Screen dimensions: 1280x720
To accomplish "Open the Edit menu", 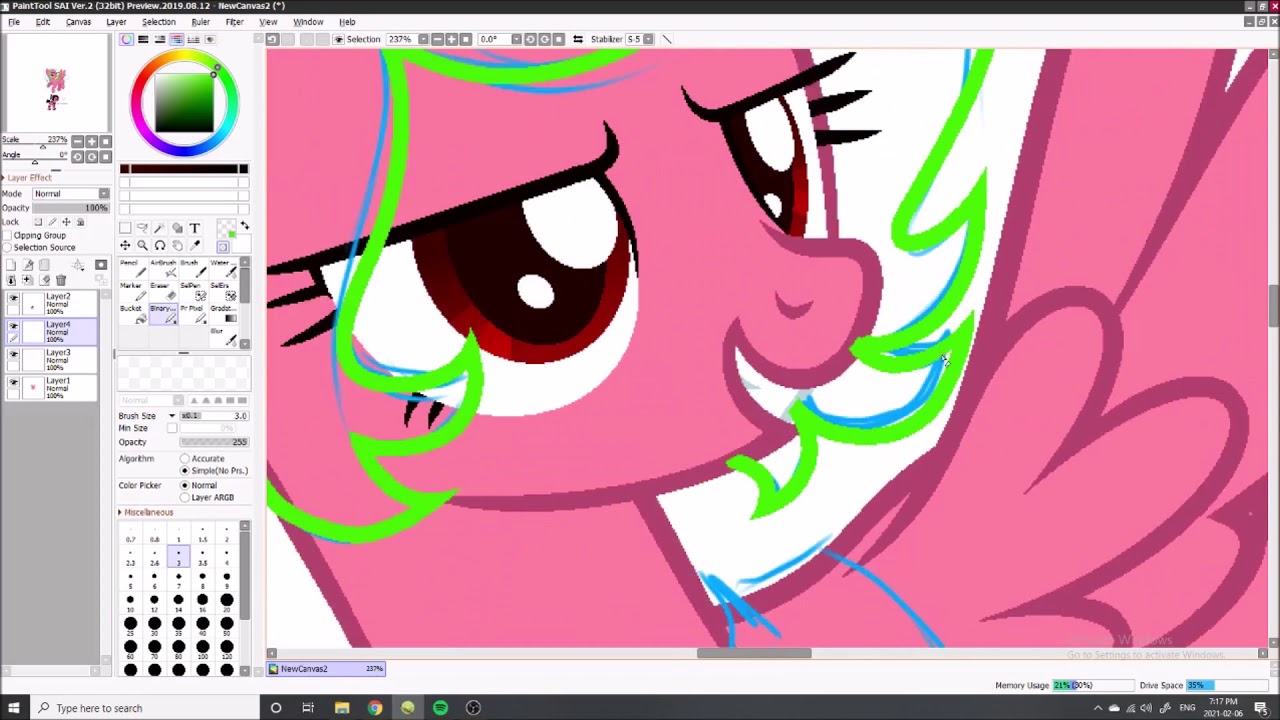I will (43, 22).
